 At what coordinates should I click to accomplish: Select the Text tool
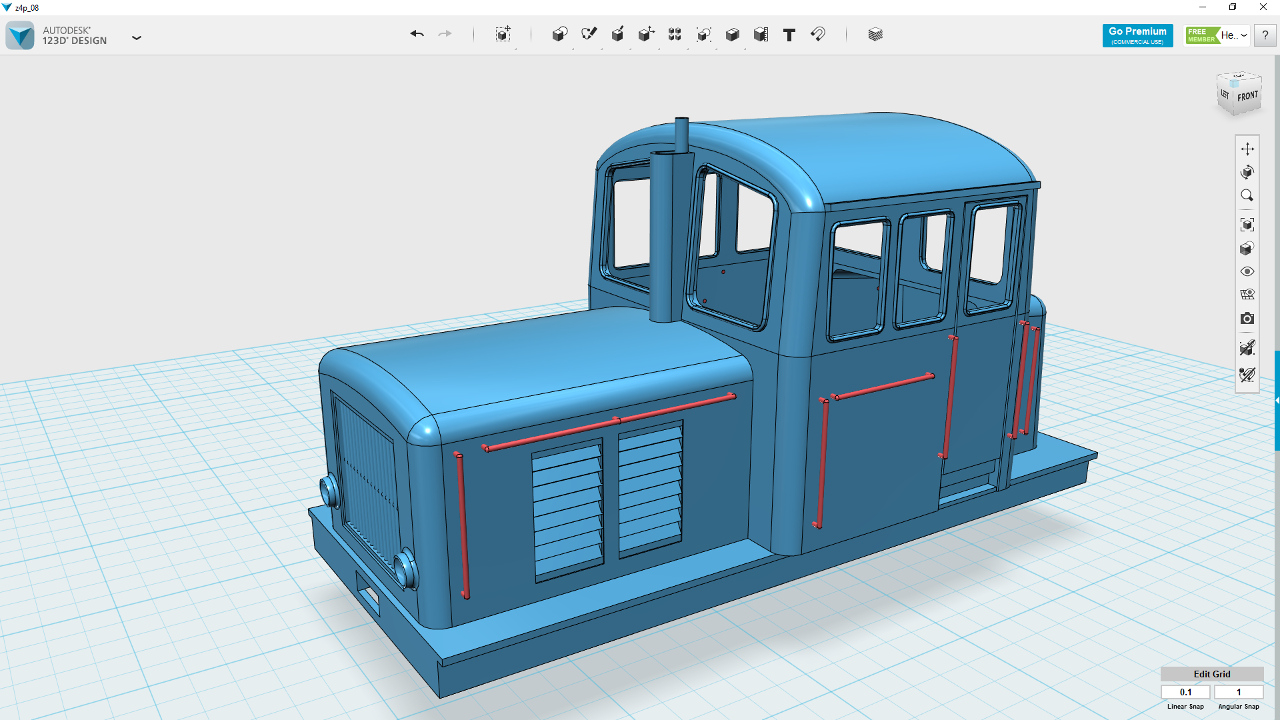point(789,34)
